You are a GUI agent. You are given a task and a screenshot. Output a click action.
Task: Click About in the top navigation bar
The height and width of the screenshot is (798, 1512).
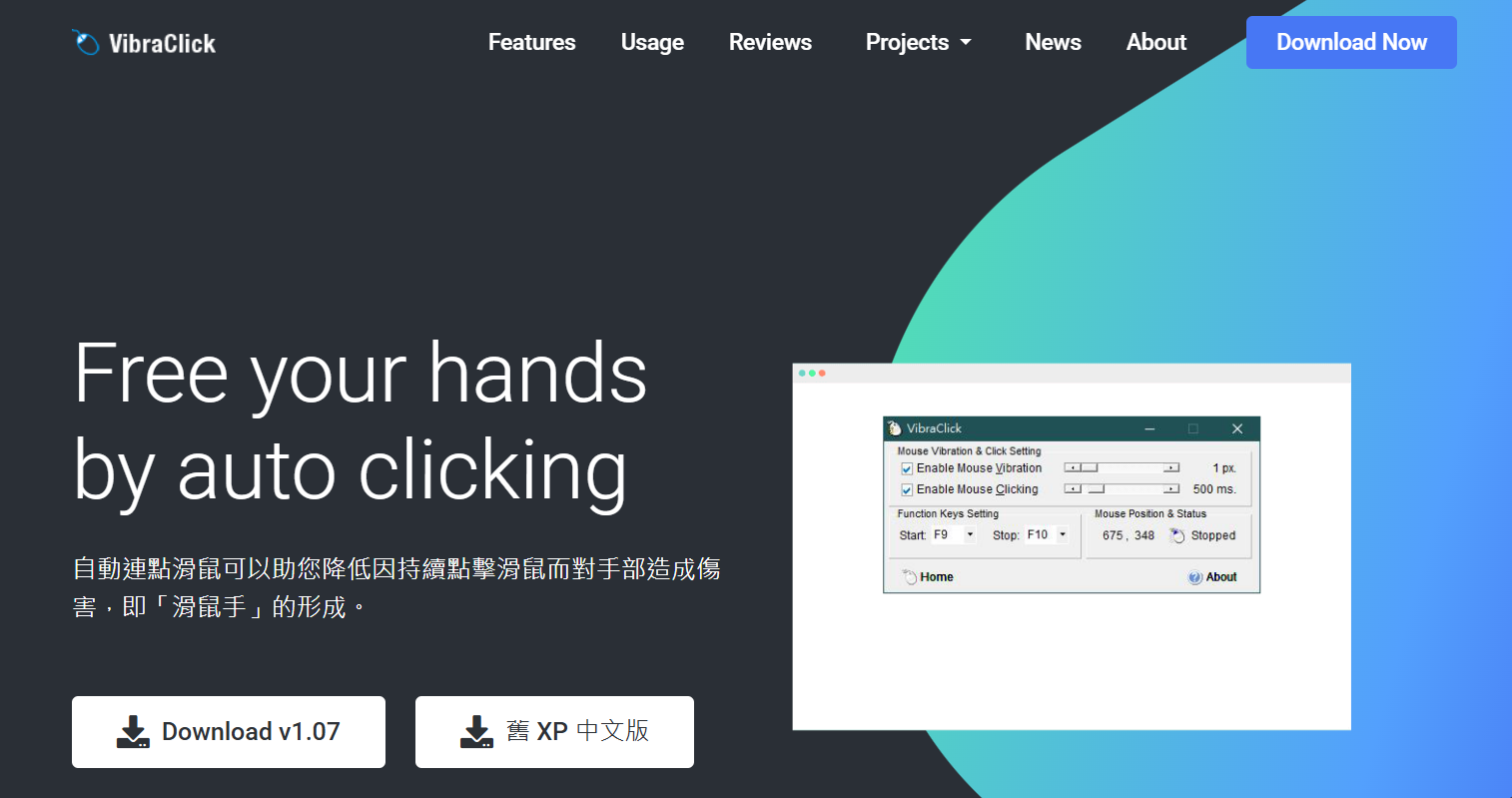[1156, 42]
